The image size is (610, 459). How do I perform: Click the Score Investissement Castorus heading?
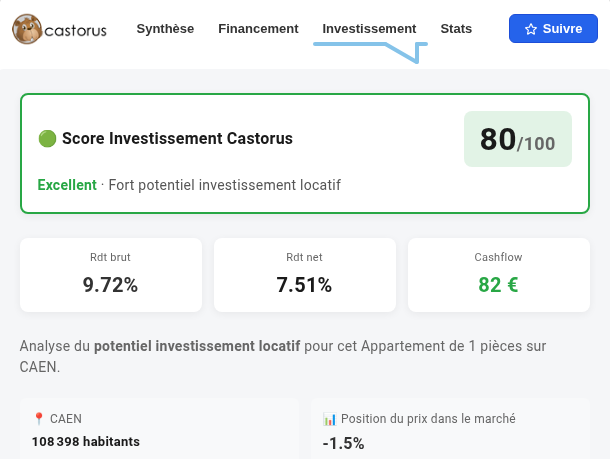[177, 138]
